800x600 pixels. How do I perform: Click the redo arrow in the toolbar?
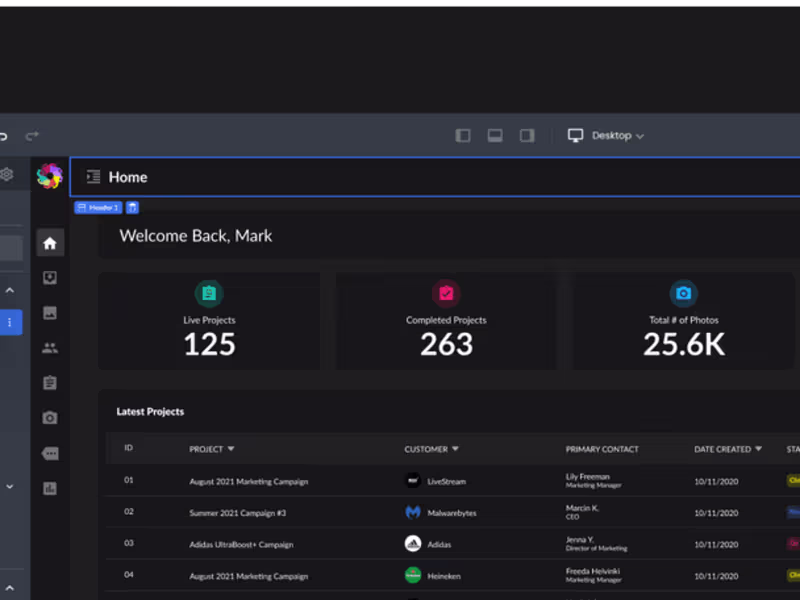click(34, 136)
